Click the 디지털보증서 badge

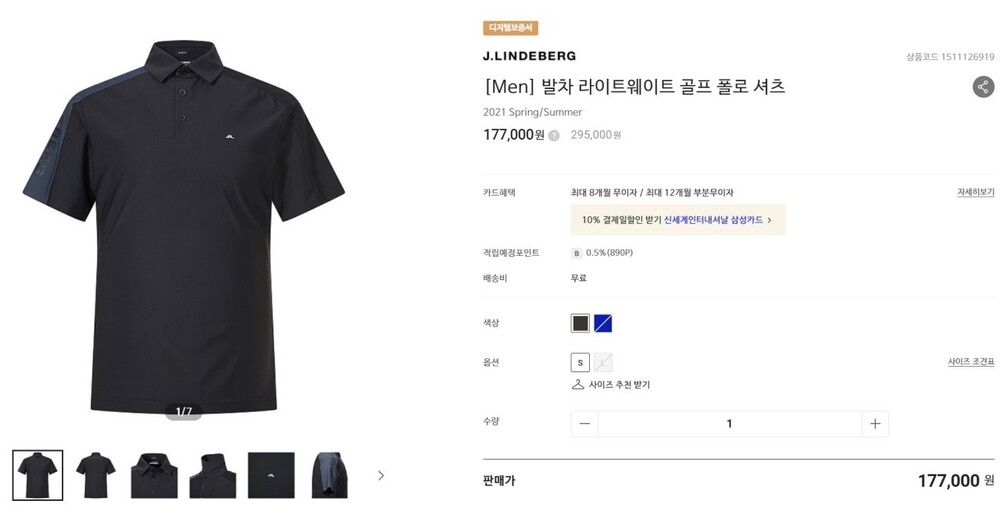point(510,28)
